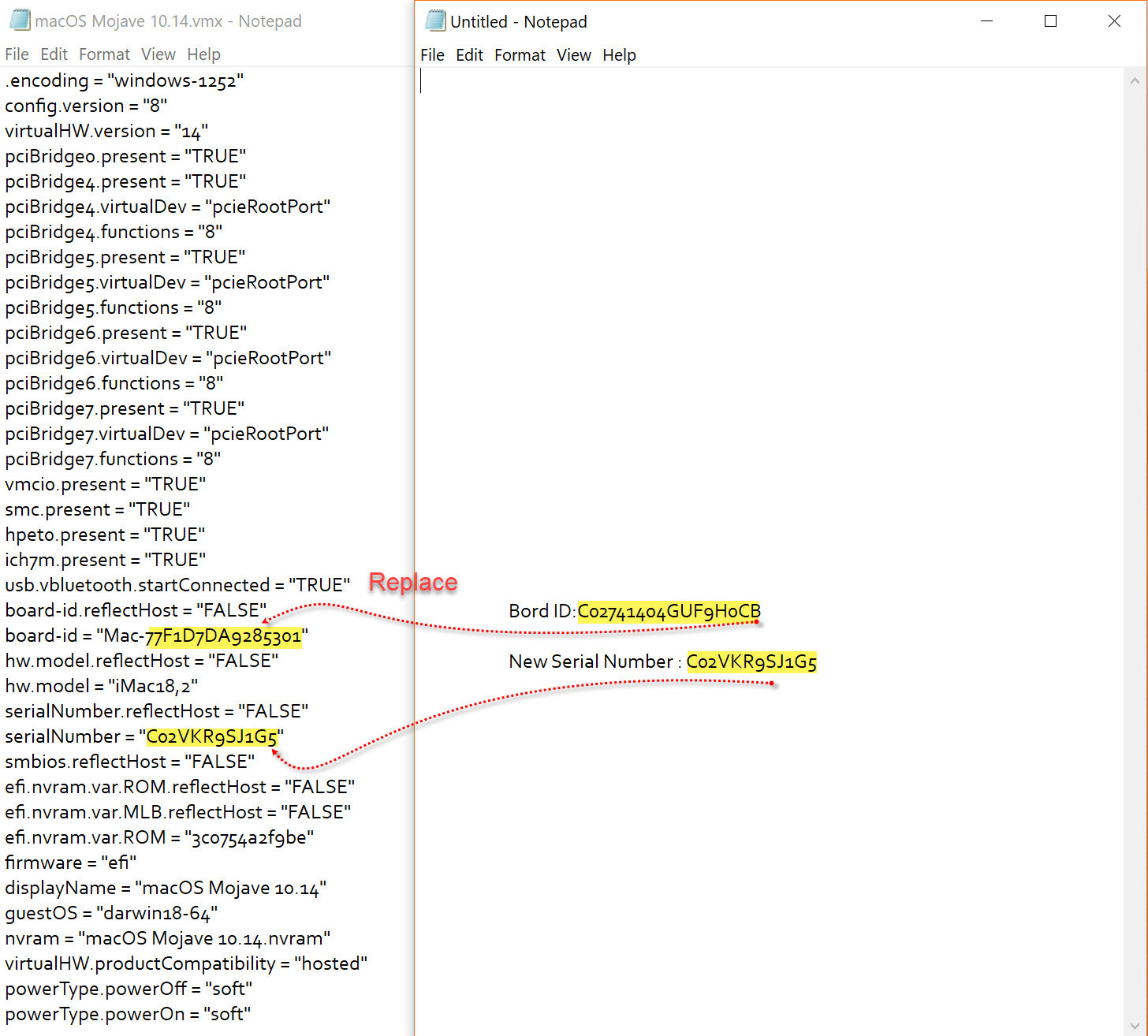Click the line 'config.version = "8"'
Screen dimensions: 1148x1036
[86, 106]
